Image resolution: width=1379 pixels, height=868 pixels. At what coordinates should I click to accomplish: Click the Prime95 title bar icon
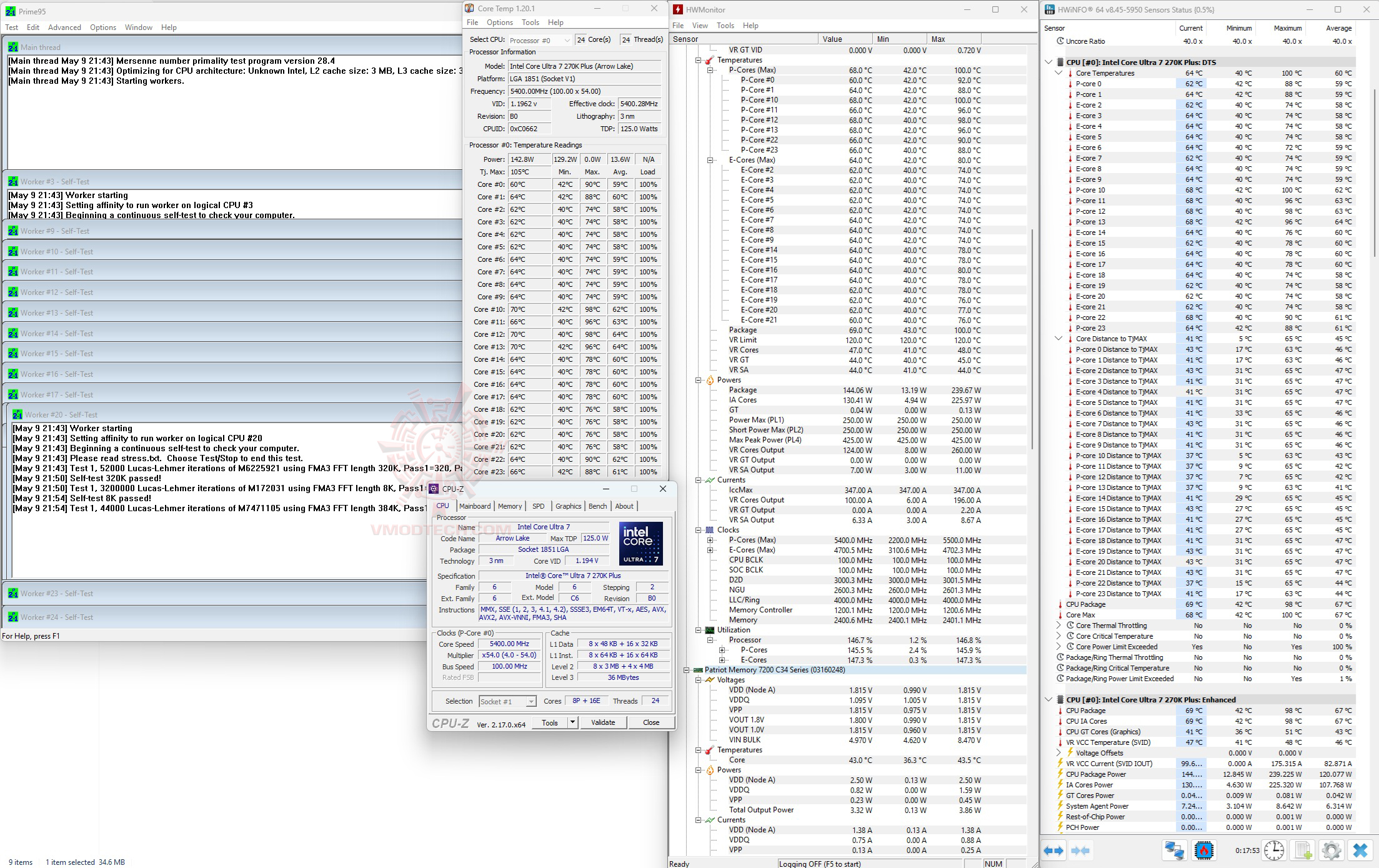[11, 11]
